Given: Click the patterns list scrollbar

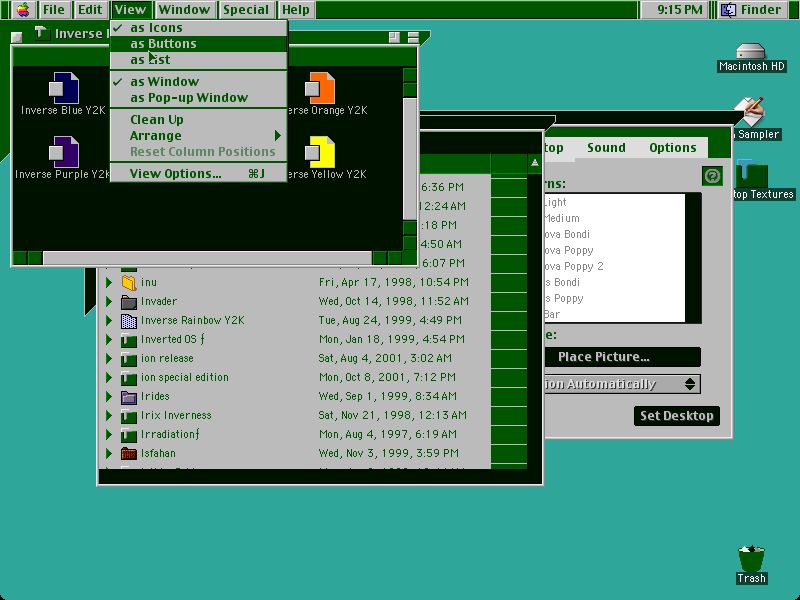Looking at the screenshot, I should point(693,258).
